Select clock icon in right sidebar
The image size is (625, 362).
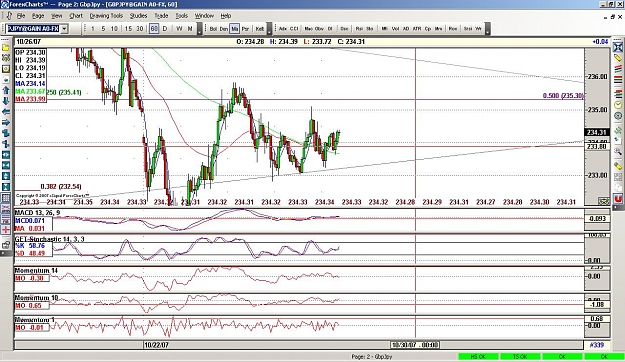coord(617,105)
